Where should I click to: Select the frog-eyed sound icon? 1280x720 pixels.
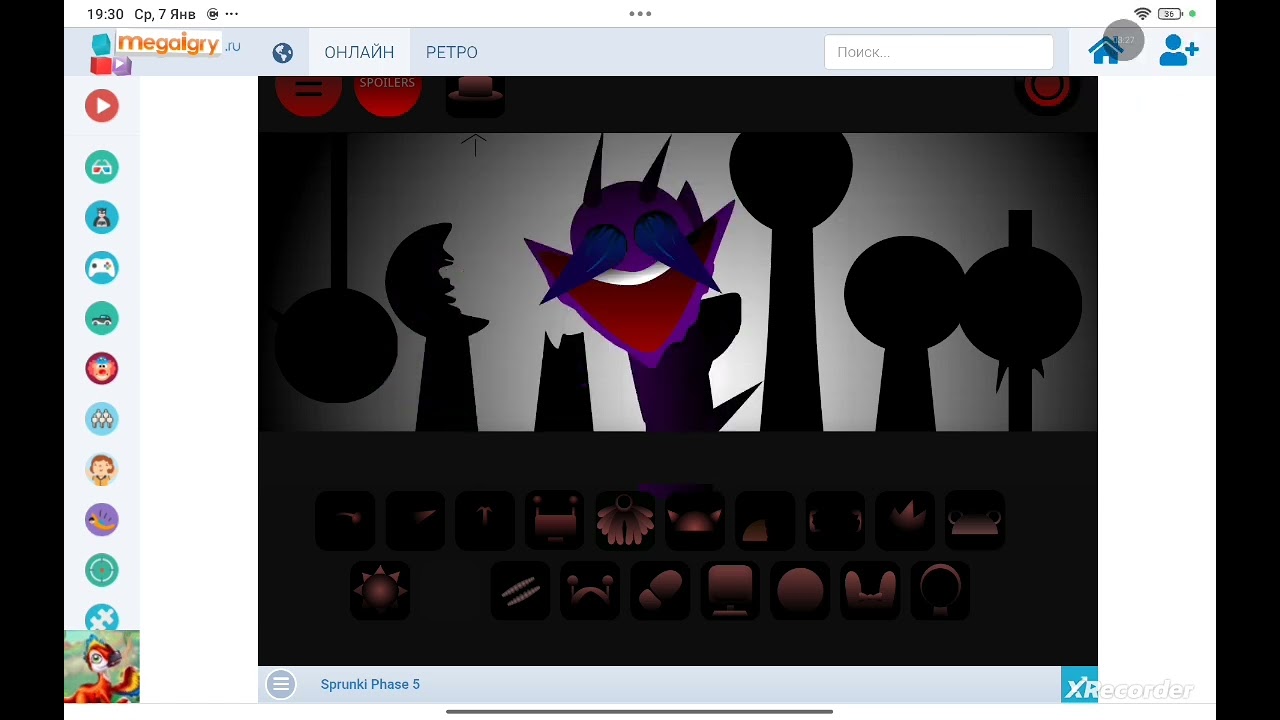(x=975, y=520)
